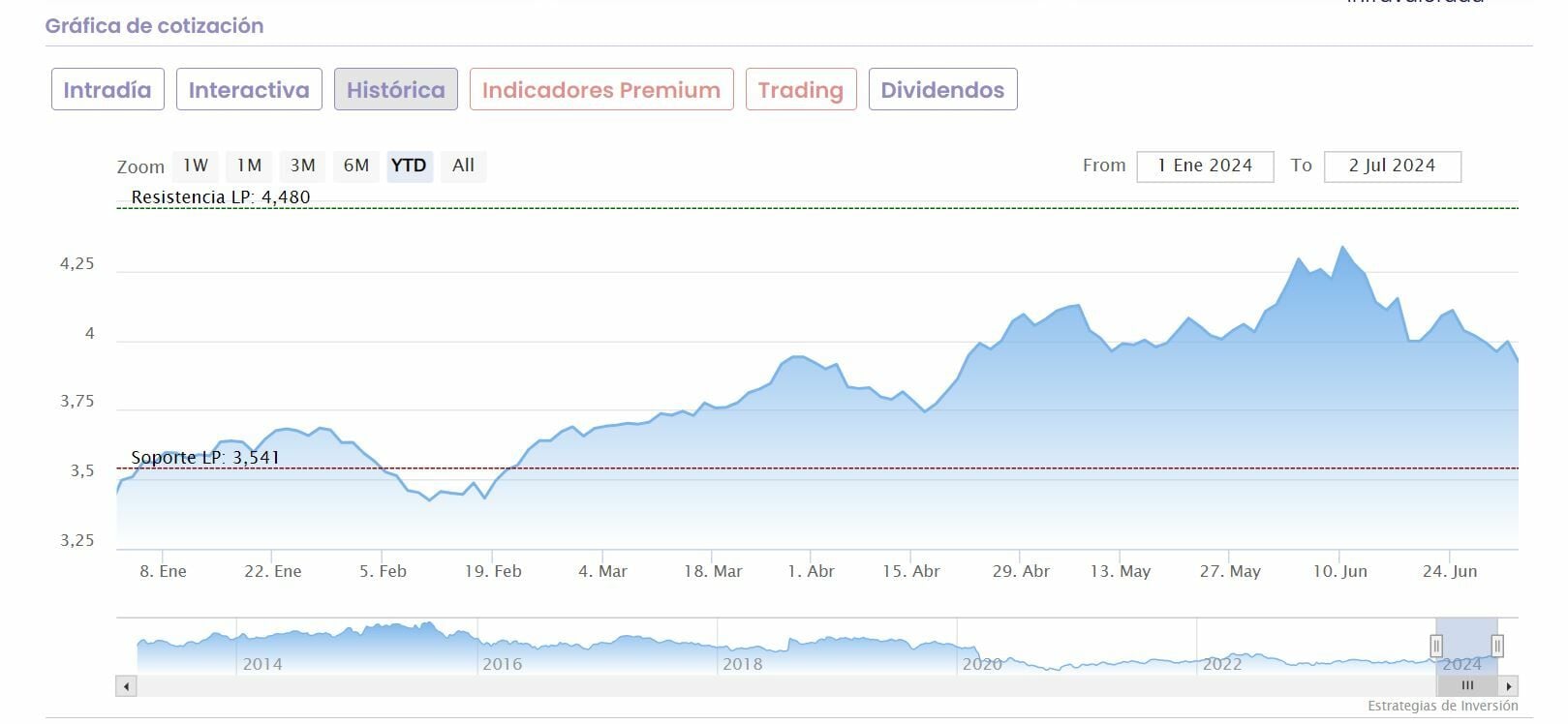Image resolution: width=1568 pixels, height=724 pixels.
Task: Open the Estrategias de Inversión credit link
Action: click(1442, 706)
